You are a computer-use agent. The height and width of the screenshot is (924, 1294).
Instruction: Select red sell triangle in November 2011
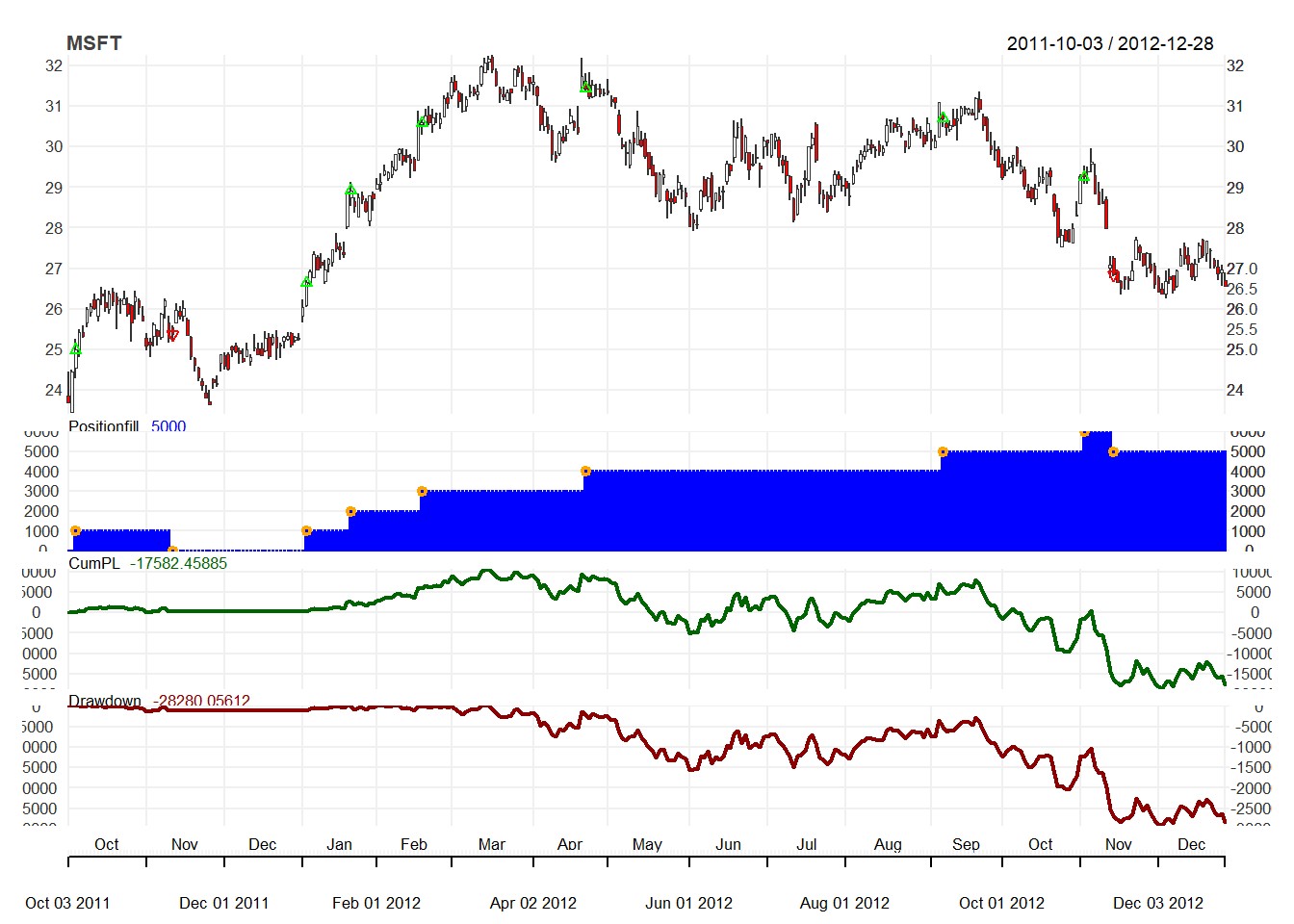coord(173,335)
